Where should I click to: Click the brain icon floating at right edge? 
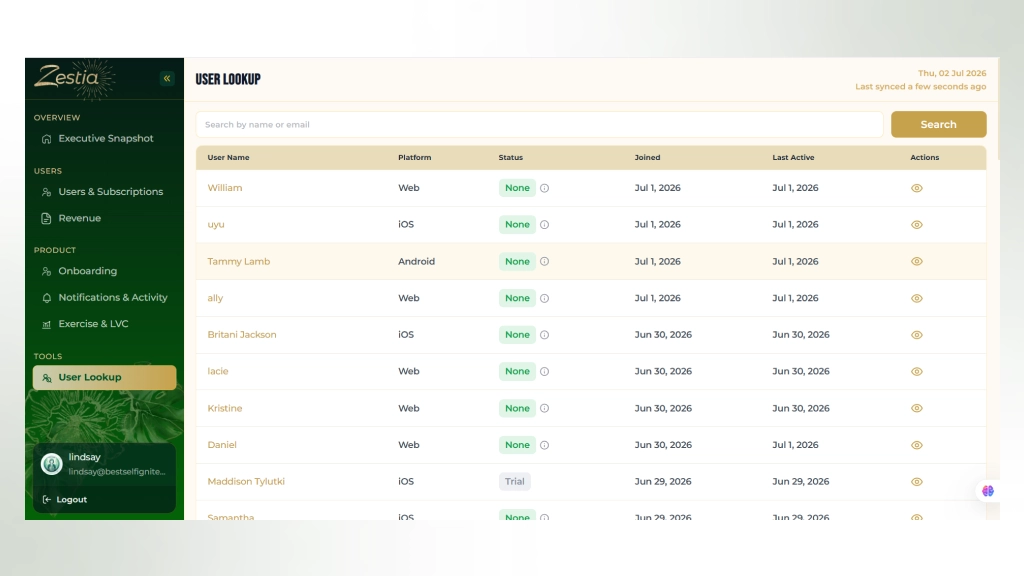[987, 491]
